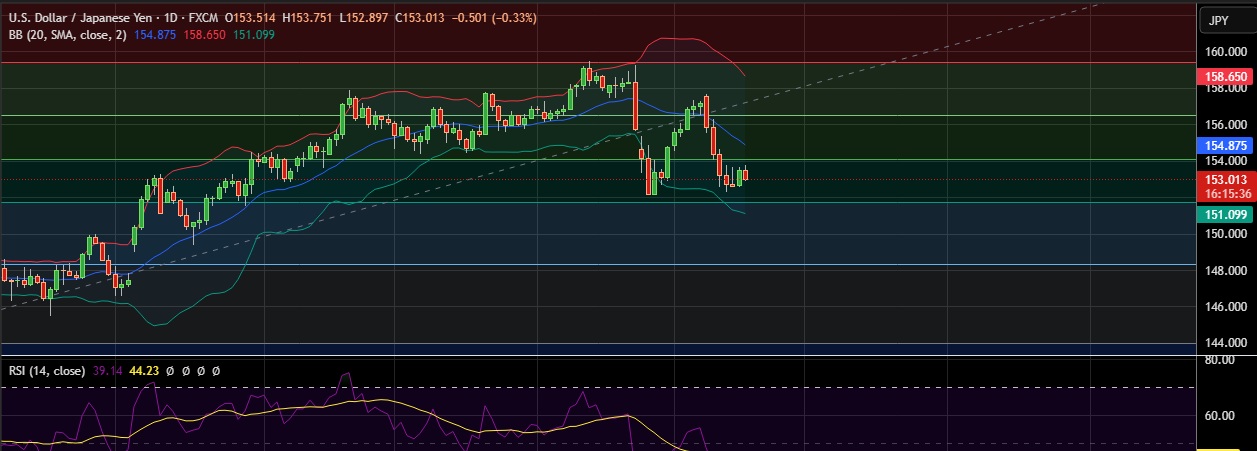Viewport: 1257px width, 451px height.
Task: Click the change value −0.501 (−0.33%)
Action: click(494, 18)
